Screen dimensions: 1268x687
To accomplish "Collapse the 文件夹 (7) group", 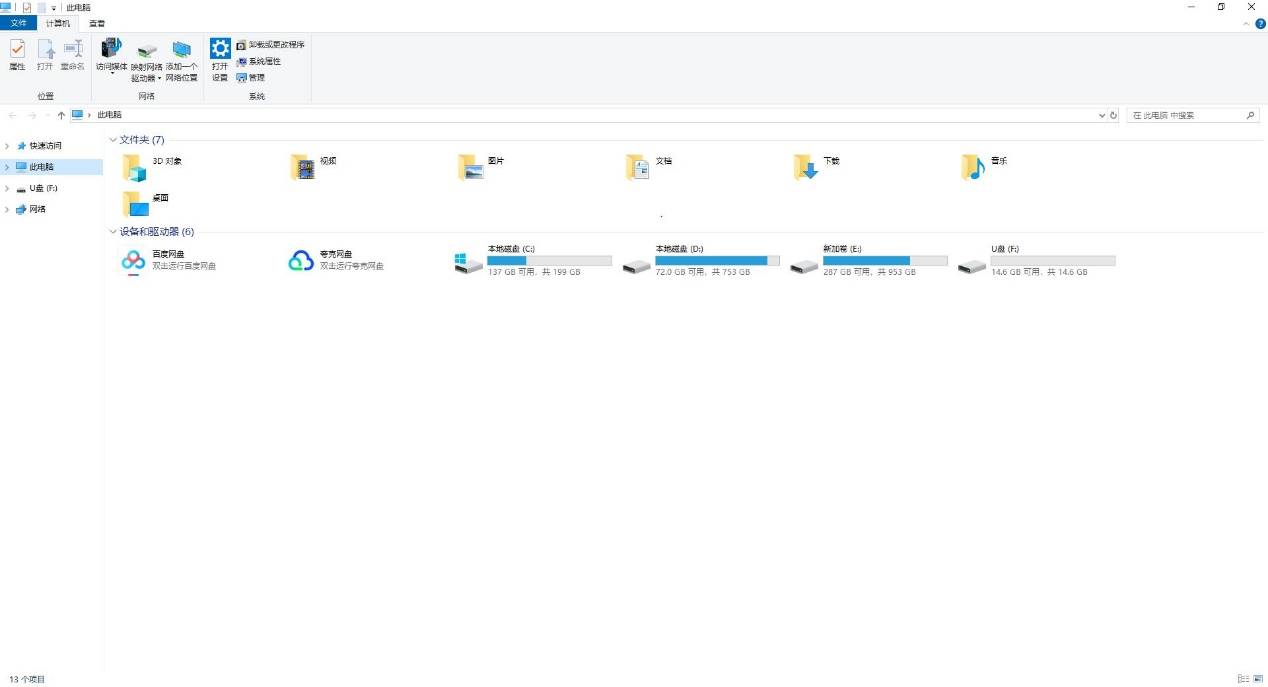I will click(113, 140).
